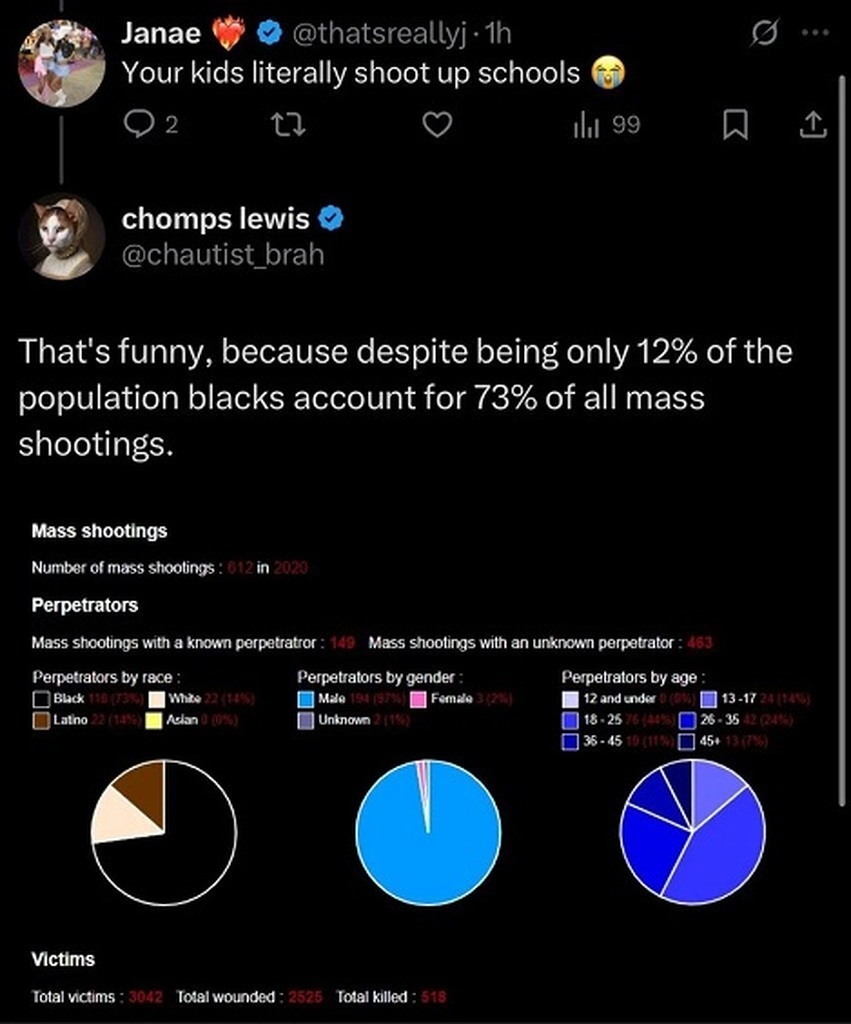Viewport: 851px width, 1024px height.
Task: Click the vertical scrollbar on the right
Action: tap(839, 400)
